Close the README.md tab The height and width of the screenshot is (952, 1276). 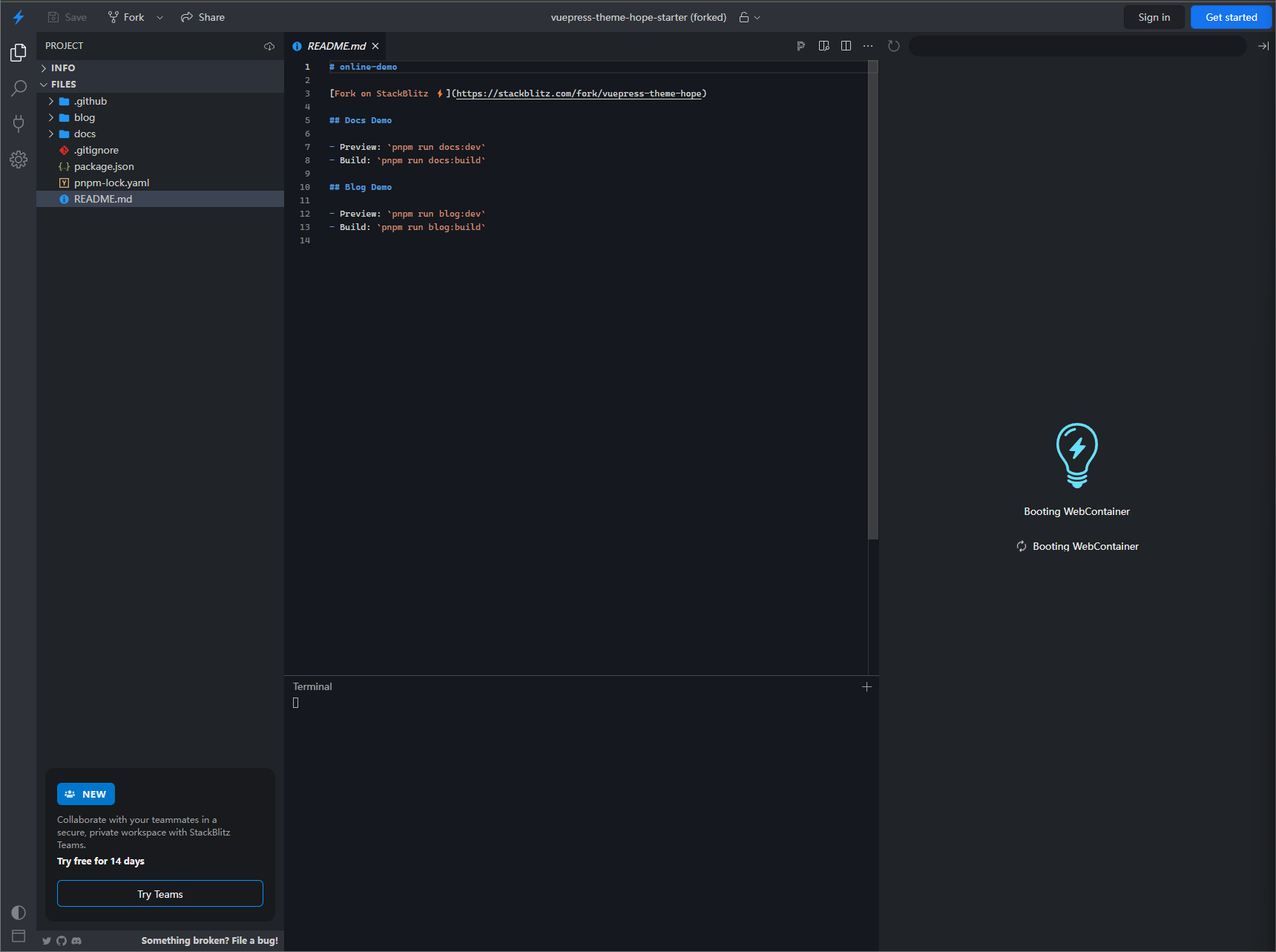click(x=375, y=46)
